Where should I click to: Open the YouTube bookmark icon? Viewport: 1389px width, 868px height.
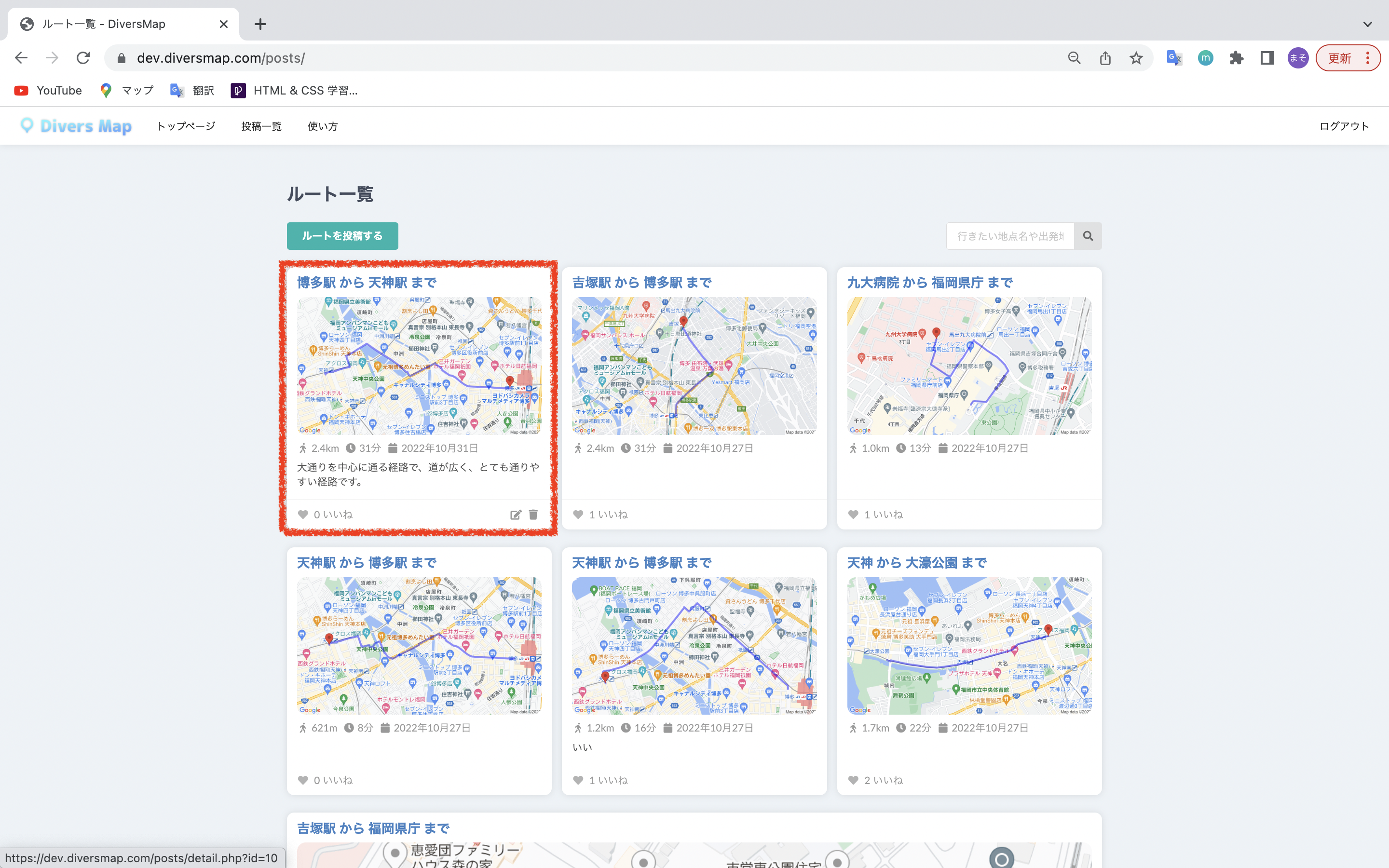pyautogui.click(x=21, y=90)
